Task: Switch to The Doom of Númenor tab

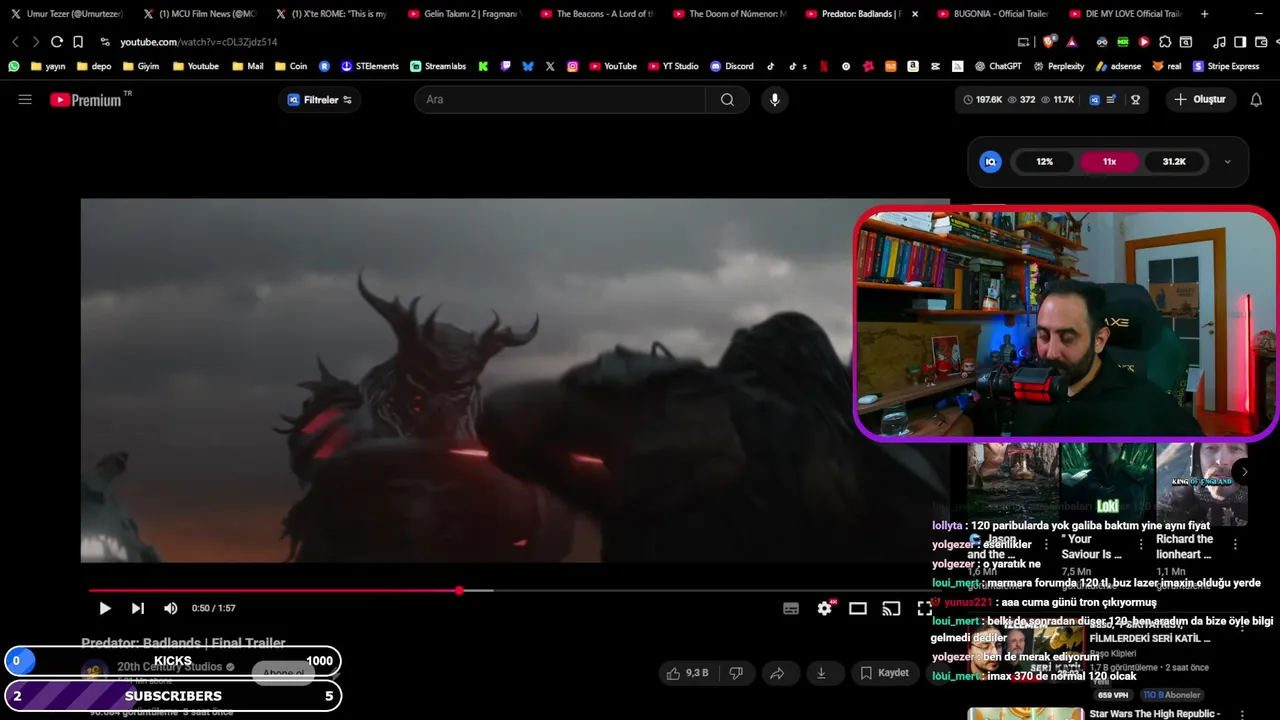Action: (730, 14)
